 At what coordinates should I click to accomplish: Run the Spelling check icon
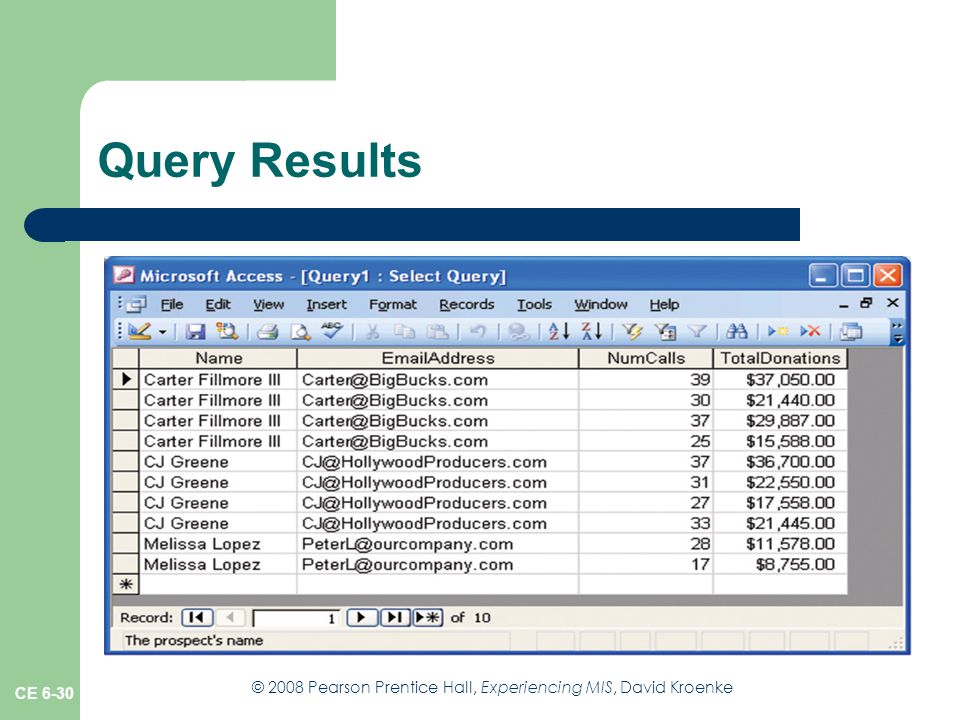point(332,331)
